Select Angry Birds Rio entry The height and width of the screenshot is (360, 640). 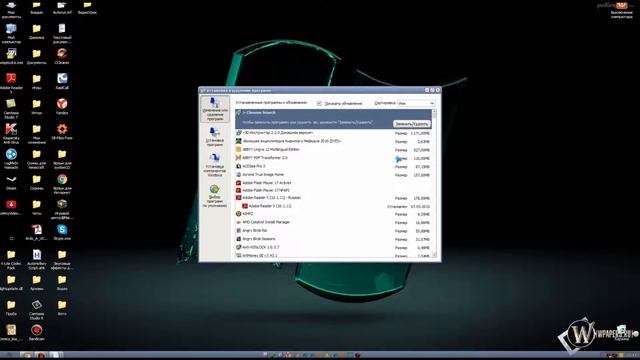[333, 231]
